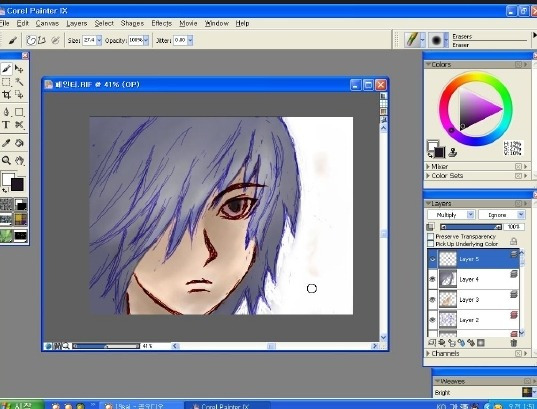Hide Layer 3 with its eye icon
This screenshot has width=537, height=409.
click(x=433, y=300)
